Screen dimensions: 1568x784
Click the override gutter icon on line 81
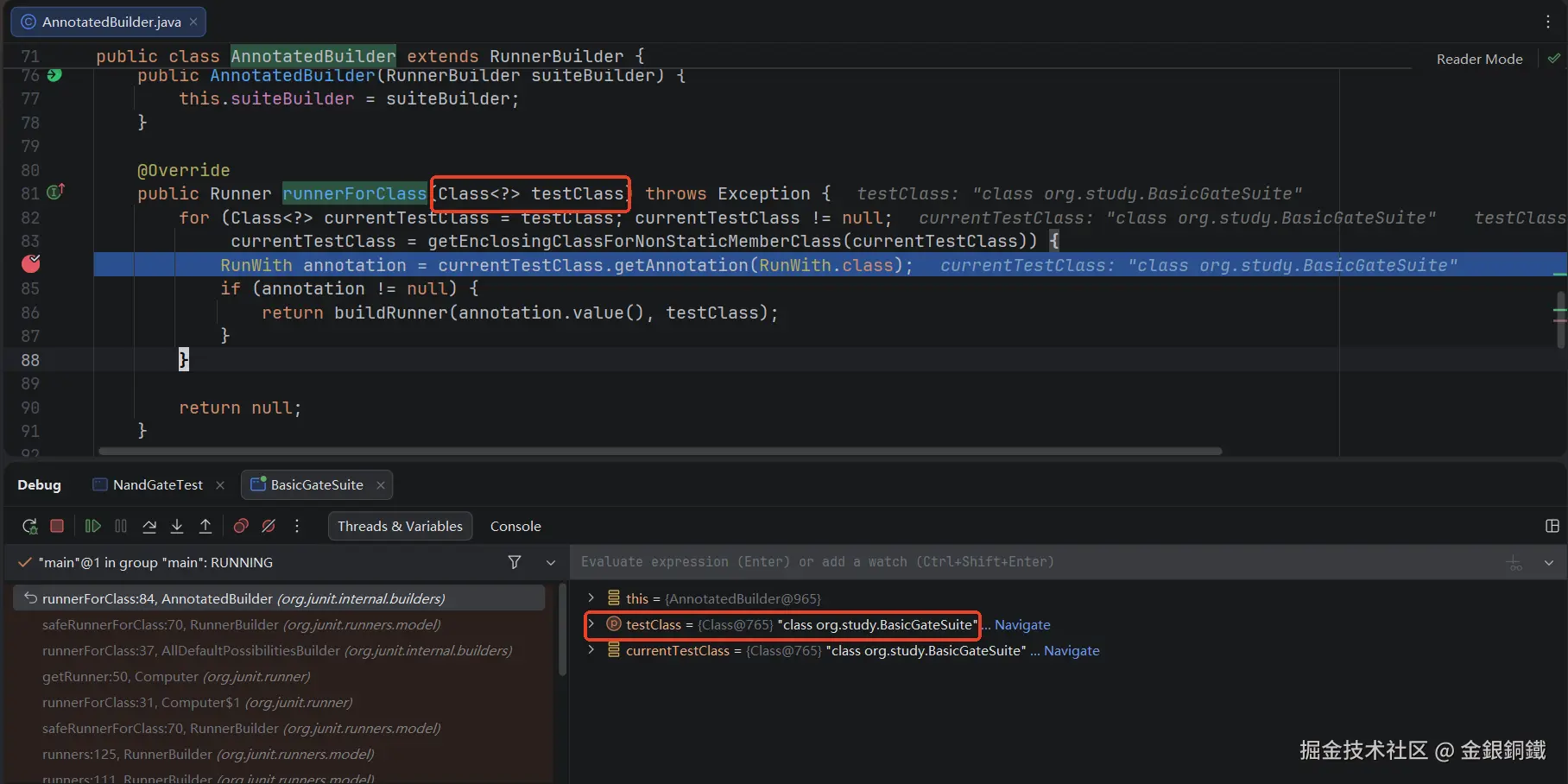[x=55, y=192]
